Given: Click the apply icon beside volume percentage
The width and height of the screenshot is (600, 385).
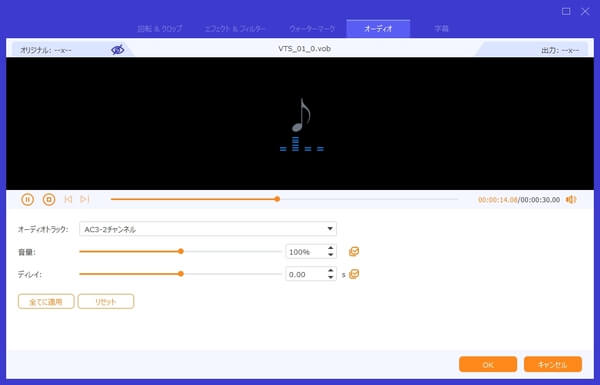Looking at the screenshot, I should tap(354, 252).
